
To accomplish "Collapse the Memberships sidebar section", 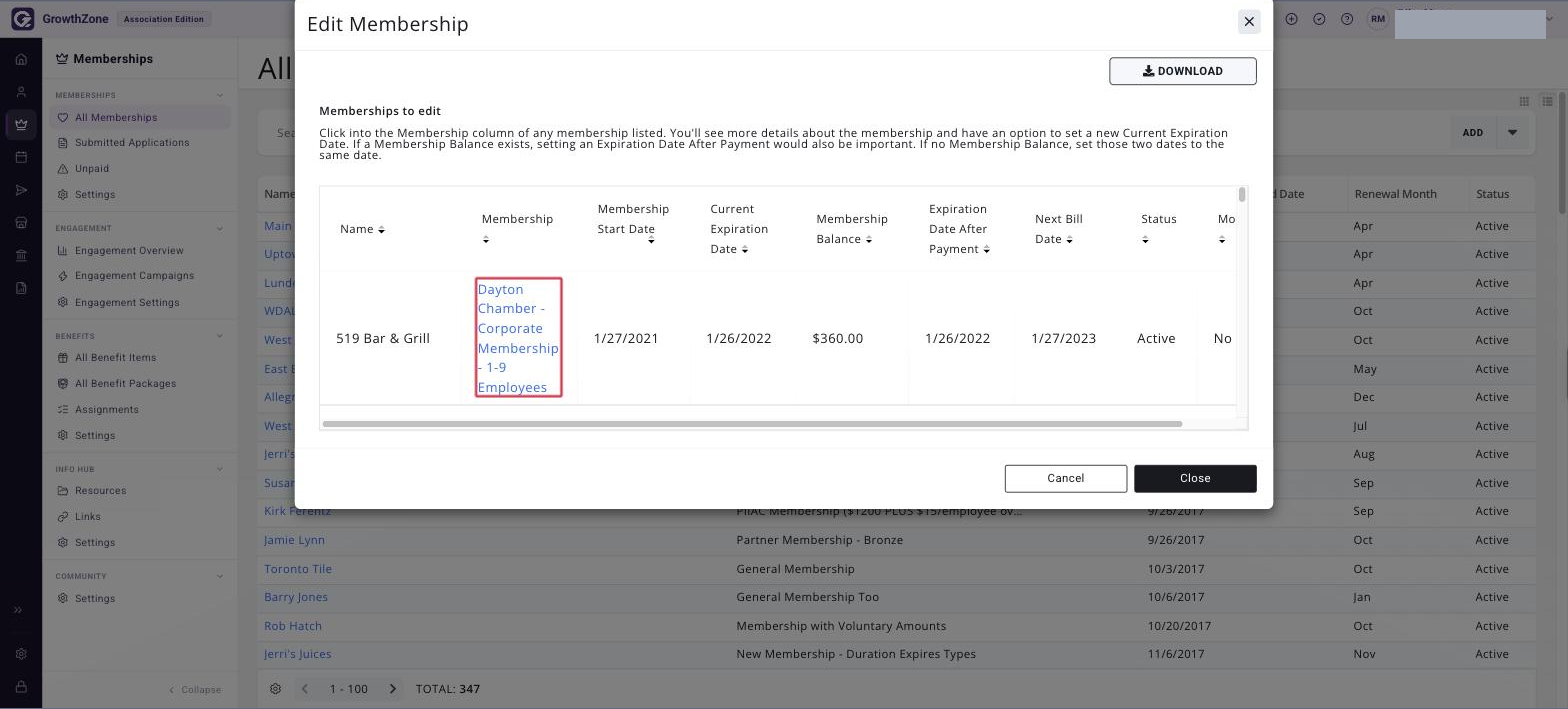I will pos(220,95).
